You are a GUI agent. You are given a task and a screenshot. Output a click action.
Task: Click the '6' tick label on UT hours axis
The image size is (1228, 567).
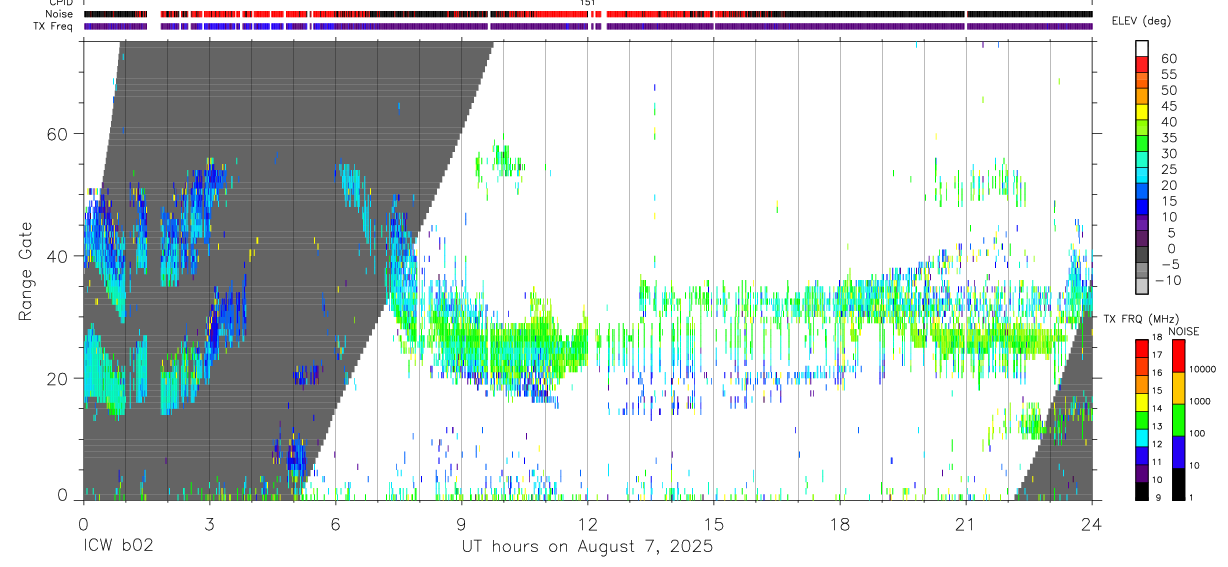[335, 524]
